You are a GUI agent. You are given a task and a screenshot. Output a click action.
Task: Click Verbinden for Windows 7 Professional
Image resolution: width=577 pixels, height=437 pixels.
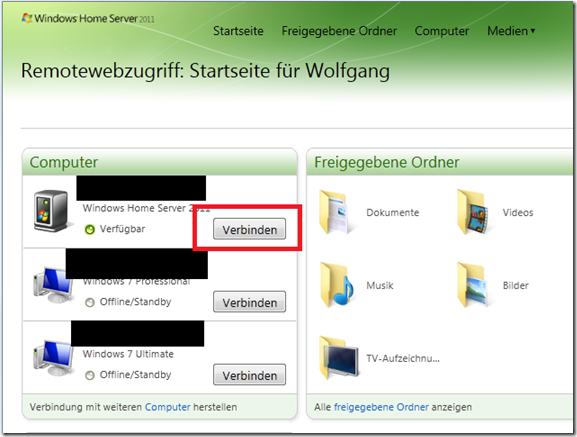pos(249,302)
